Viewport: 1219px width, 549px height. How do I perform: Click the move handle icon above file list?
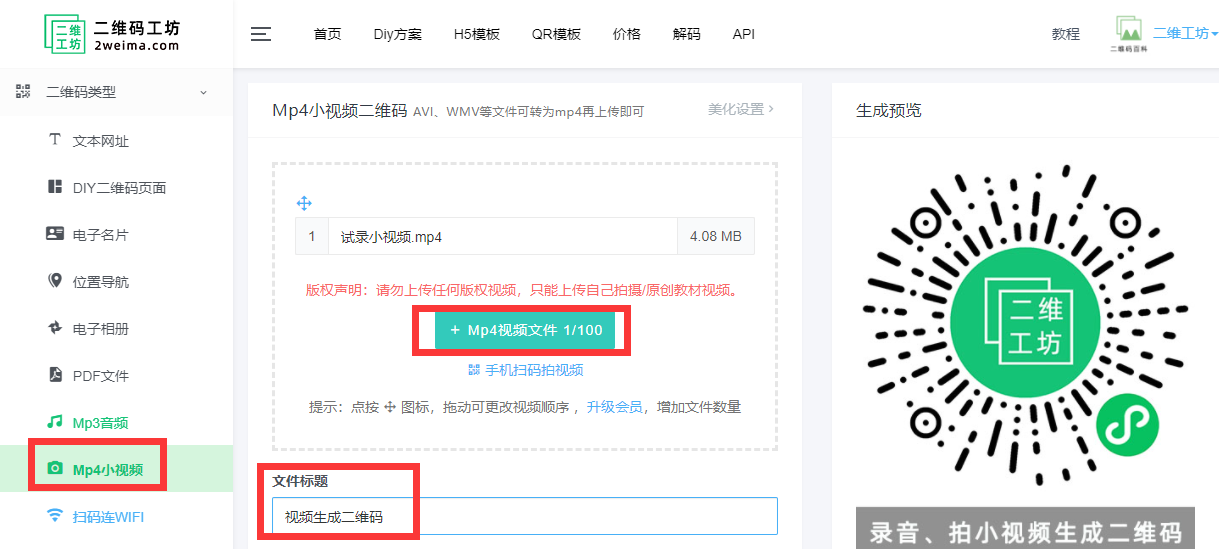click(x=305, y=203)
